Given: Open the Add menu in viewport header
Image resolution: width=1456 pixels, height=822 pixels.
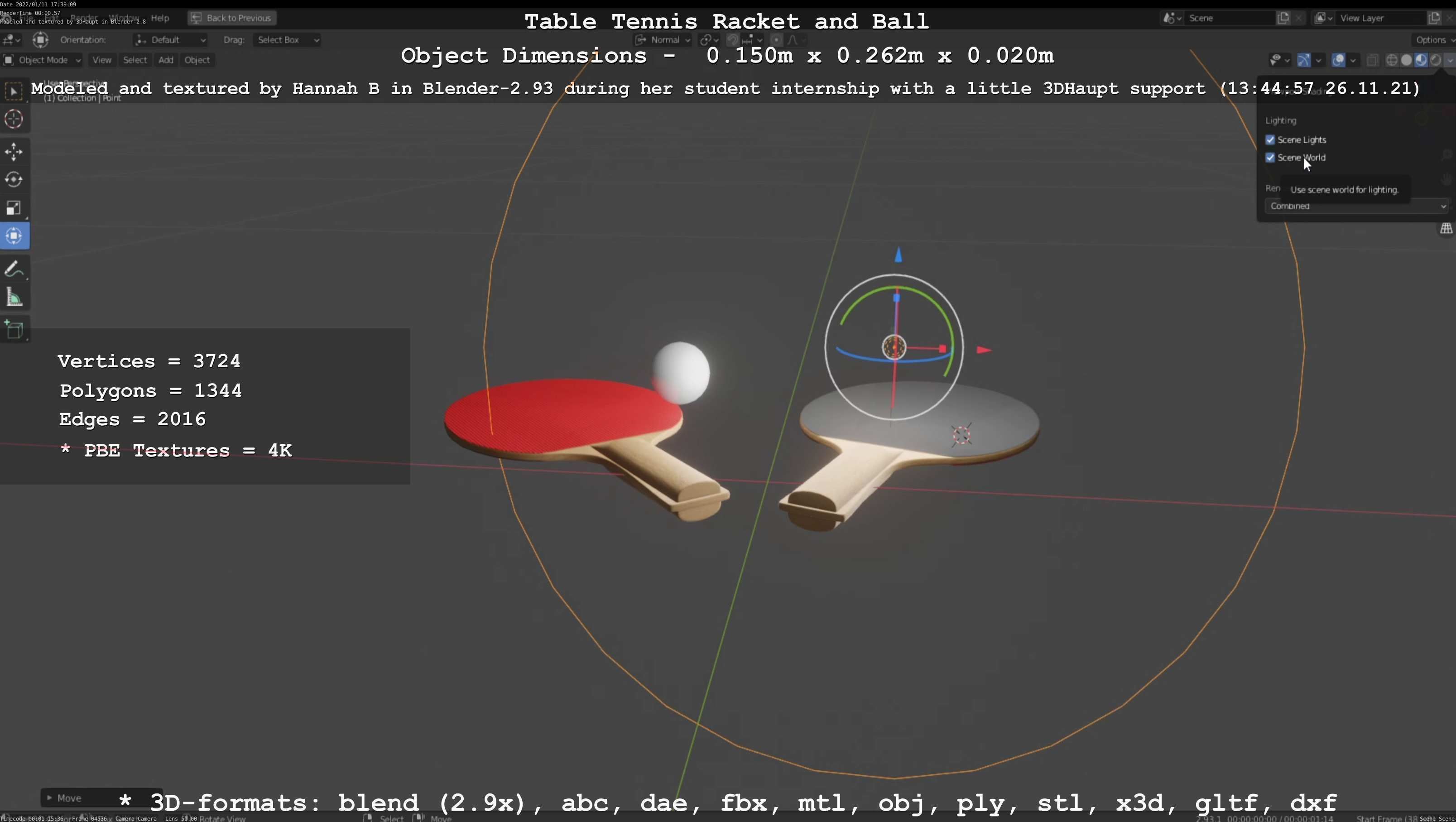Looking at the screenshot, I should point(166,60).
